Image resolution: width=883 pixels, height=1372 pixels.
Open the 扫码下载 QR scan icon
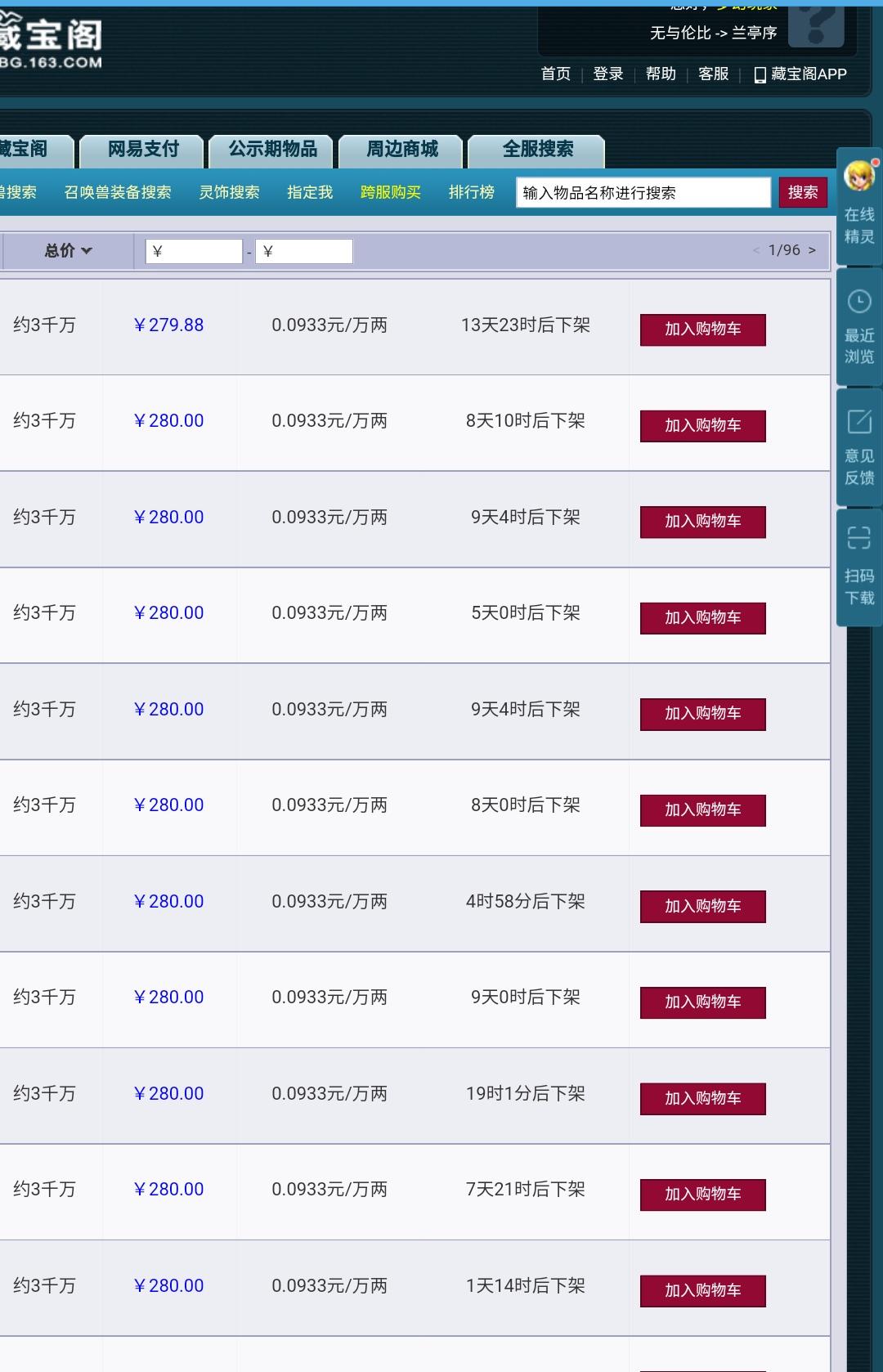click(x=859, y=538)
